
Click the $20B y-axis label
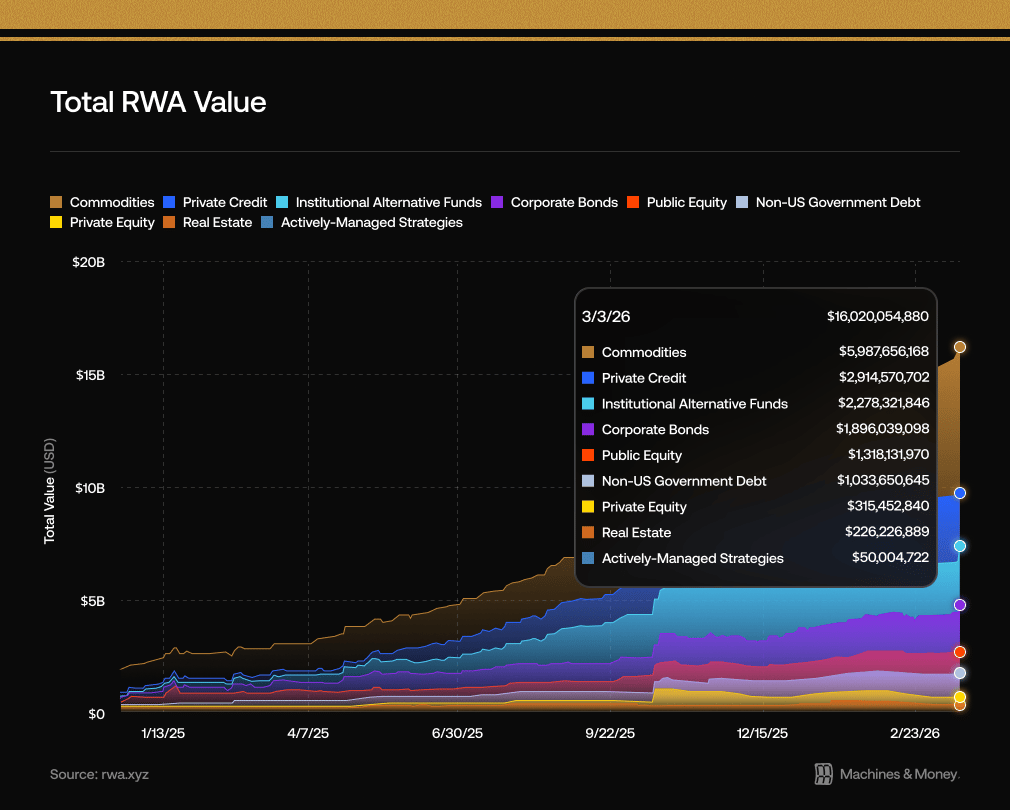[x=89, y=262]
